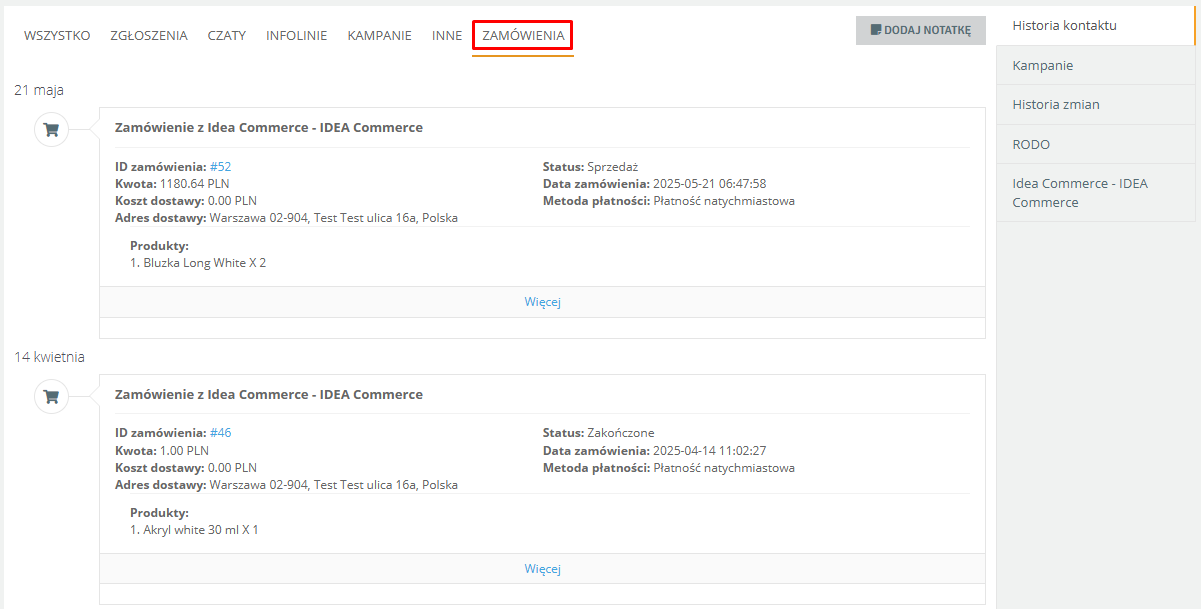The image size is (1201, 609).
Task: Click the status Zakończone
Action: (621, 433)
